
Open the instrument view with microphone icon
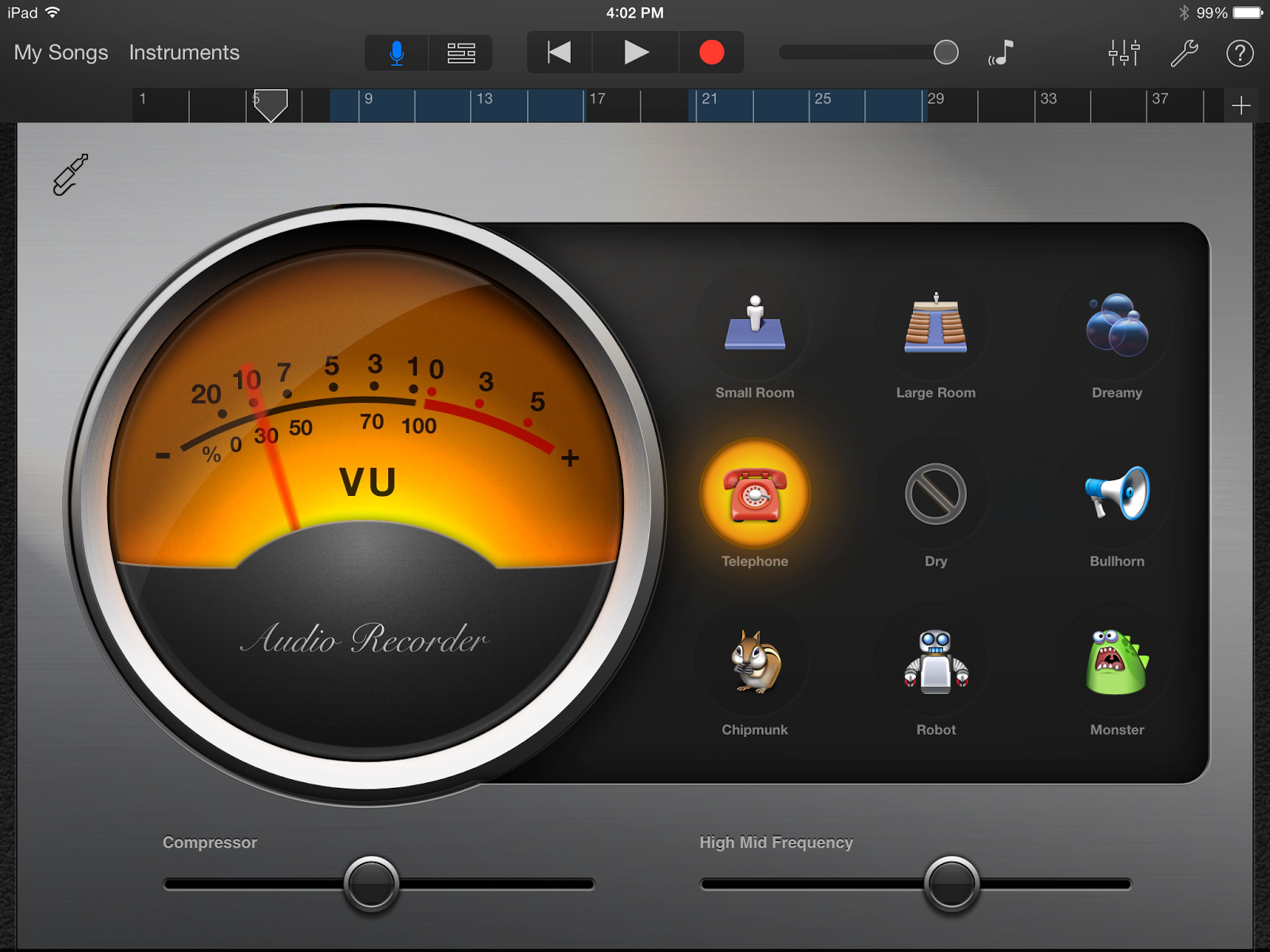coord(396,53)
